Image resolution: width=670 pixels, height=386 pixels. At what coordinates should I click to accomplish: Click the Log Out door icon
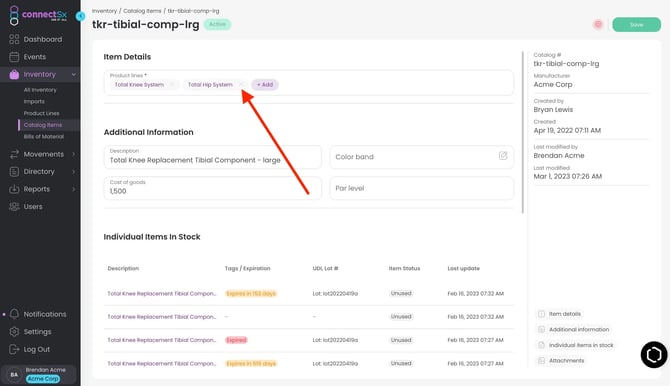(14, 349)
